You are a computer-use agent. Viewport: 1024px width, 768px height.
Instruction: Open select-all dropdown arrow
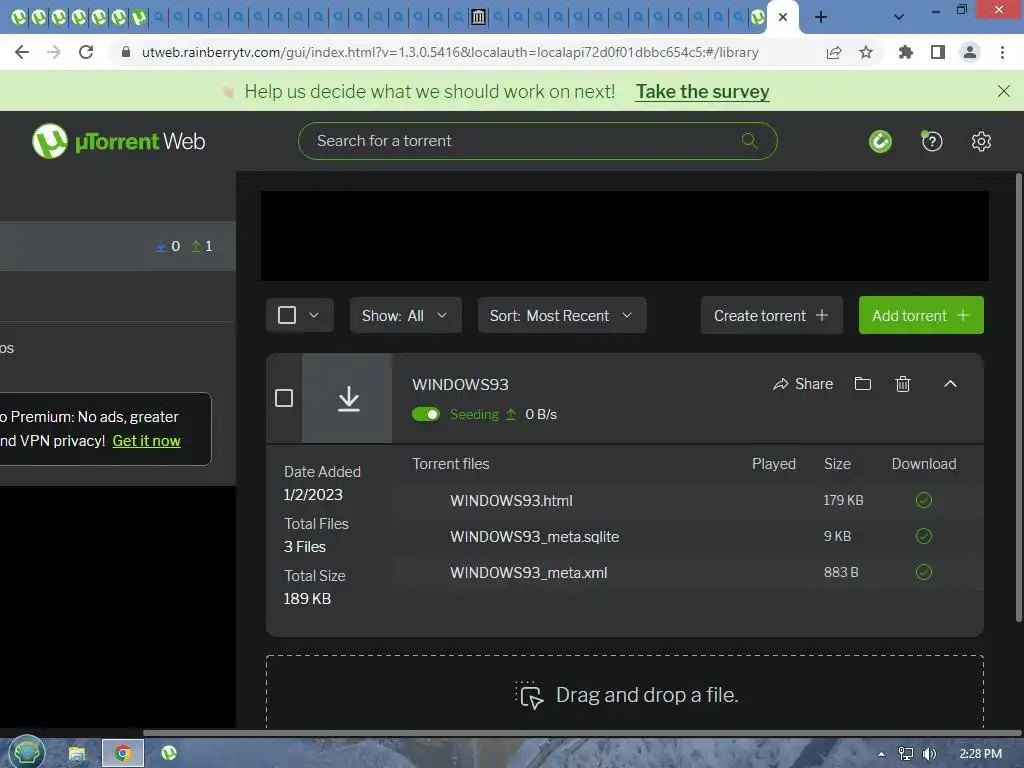313,315
